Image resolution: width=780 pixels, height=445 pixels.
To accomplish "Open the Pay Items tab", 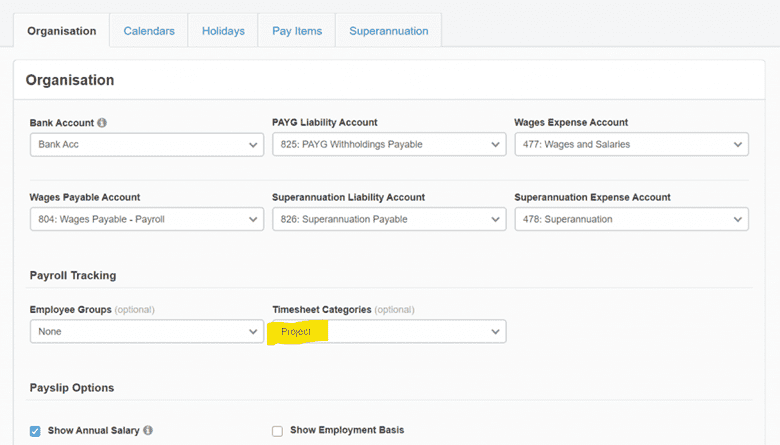I will click(x=297, y=31).
